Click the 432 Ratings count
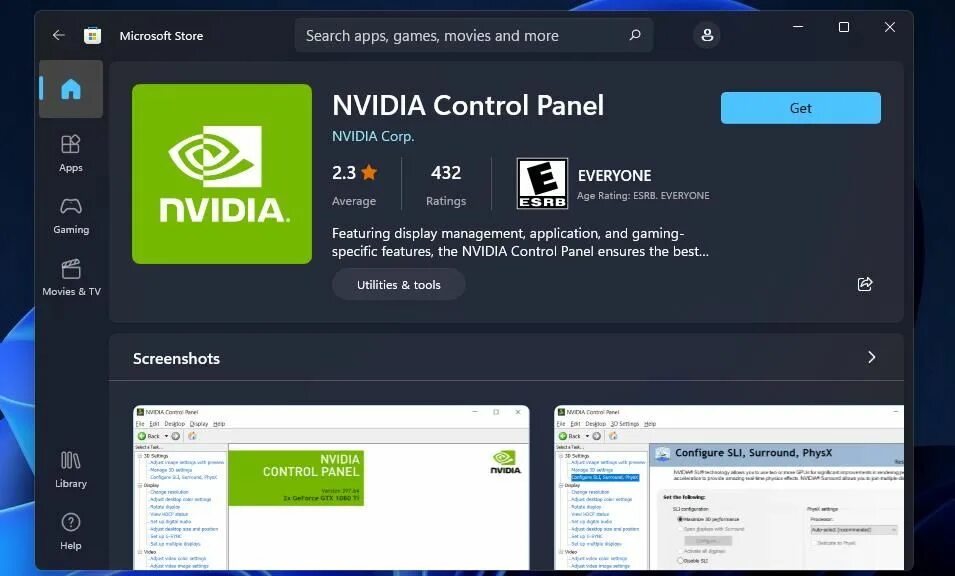955x576 pixels. coord(446,185)
